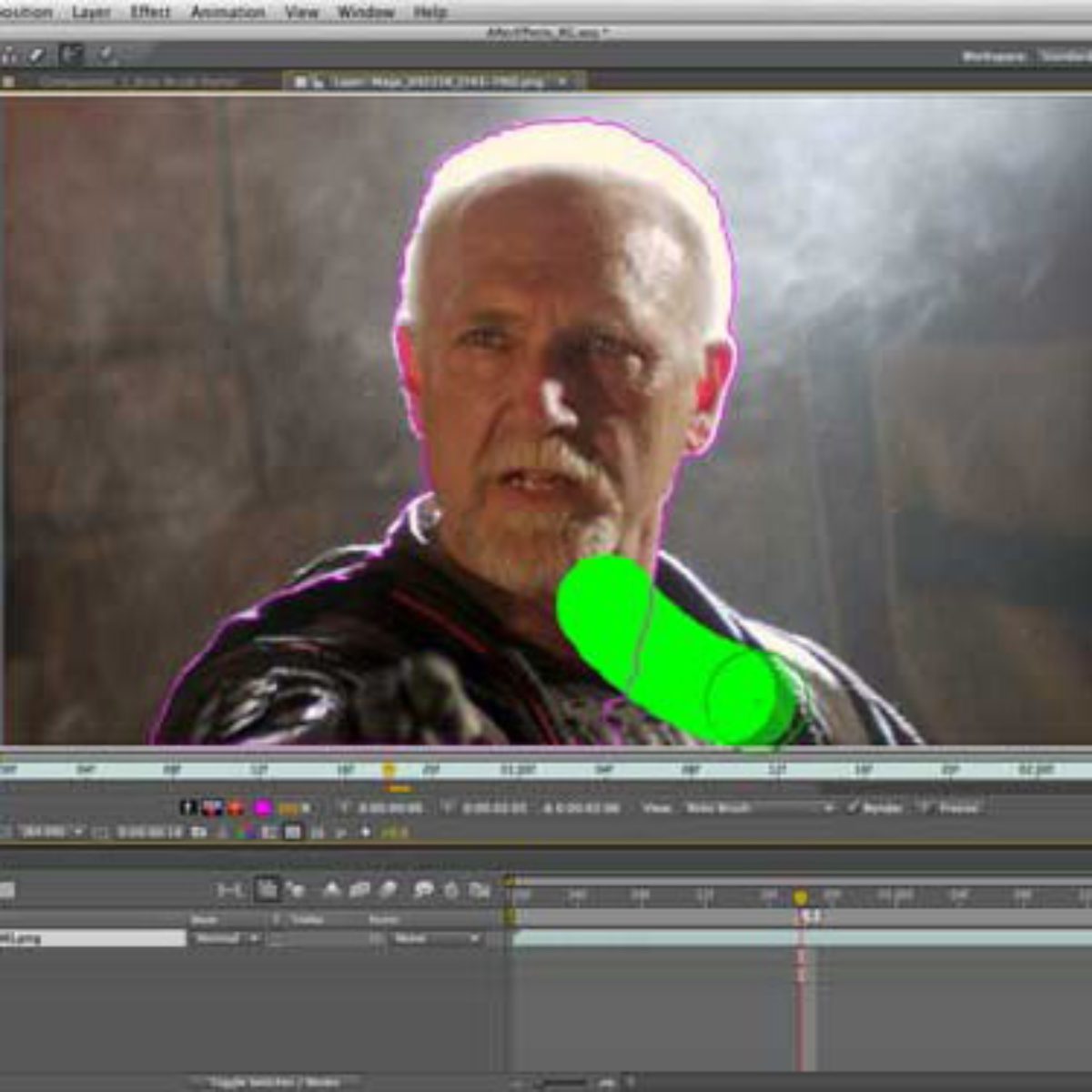Take a snapshot with the camera icon
This screenshot has width=1092, height=1092.
point(198,832)
